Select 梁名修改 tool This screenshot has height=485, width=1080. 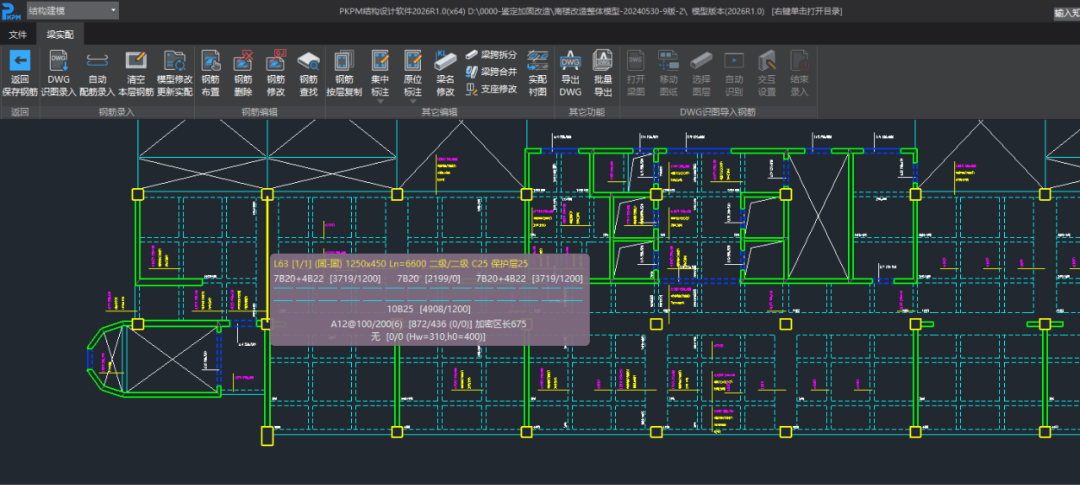click(446, 61)
